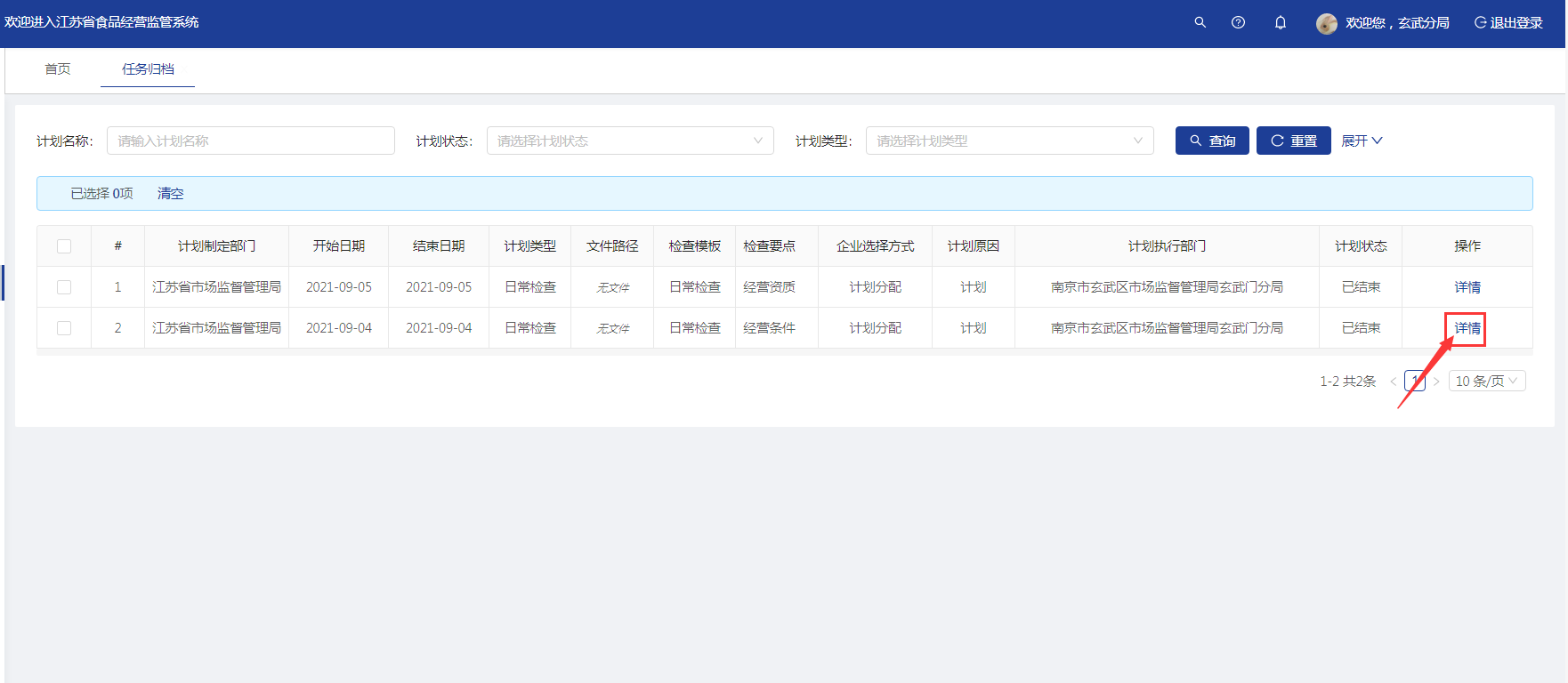Click the 重置 reset button
Viewport: 1568px width, 683px height.
coord(1293,141)
